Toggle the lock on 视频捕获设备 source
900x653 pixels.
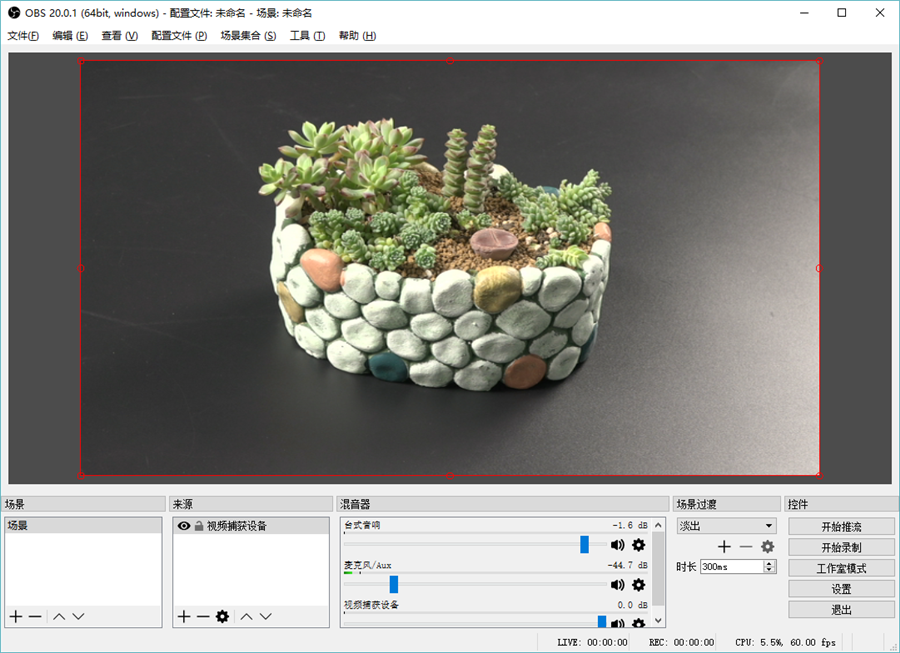(199, 526)
